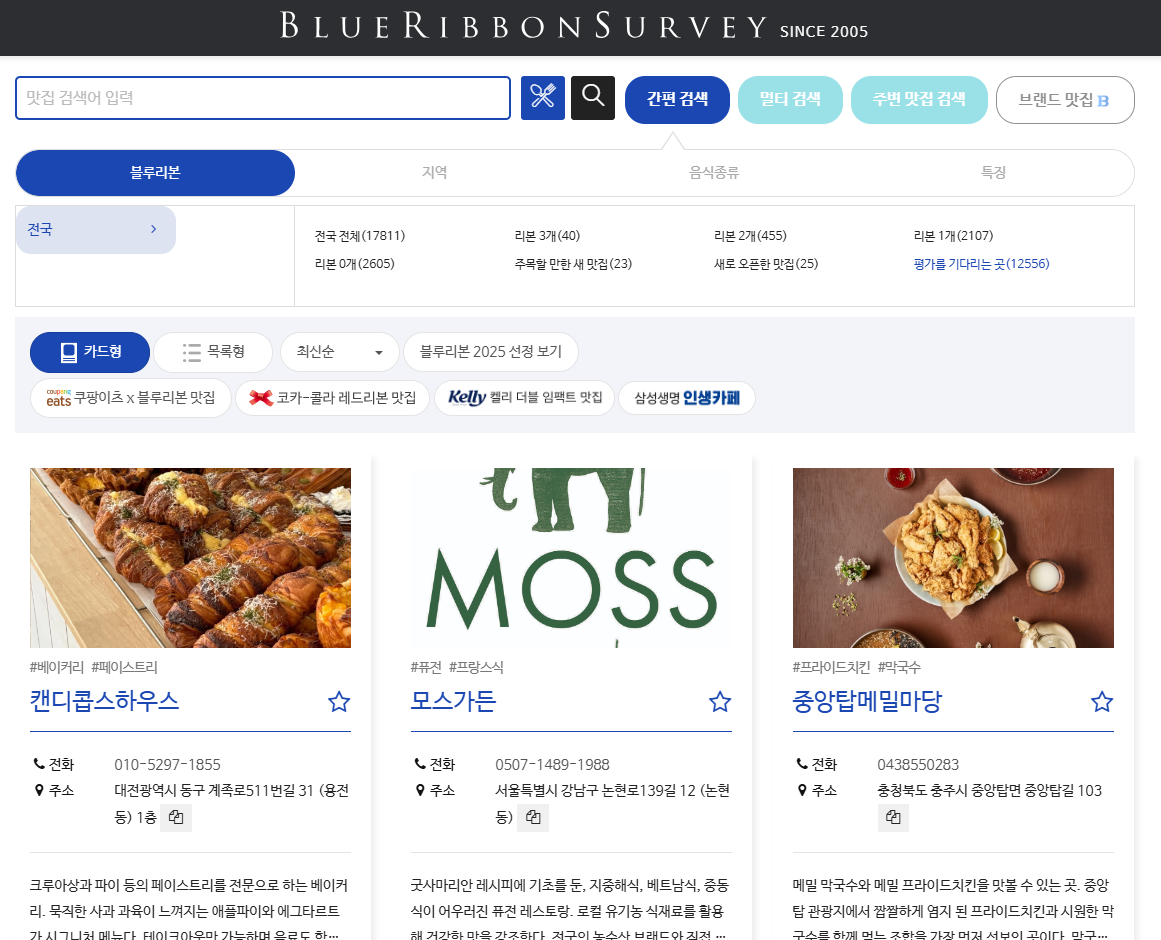Filter by 리본 3개(40)

pyautogui.click(x=547, y=236)
